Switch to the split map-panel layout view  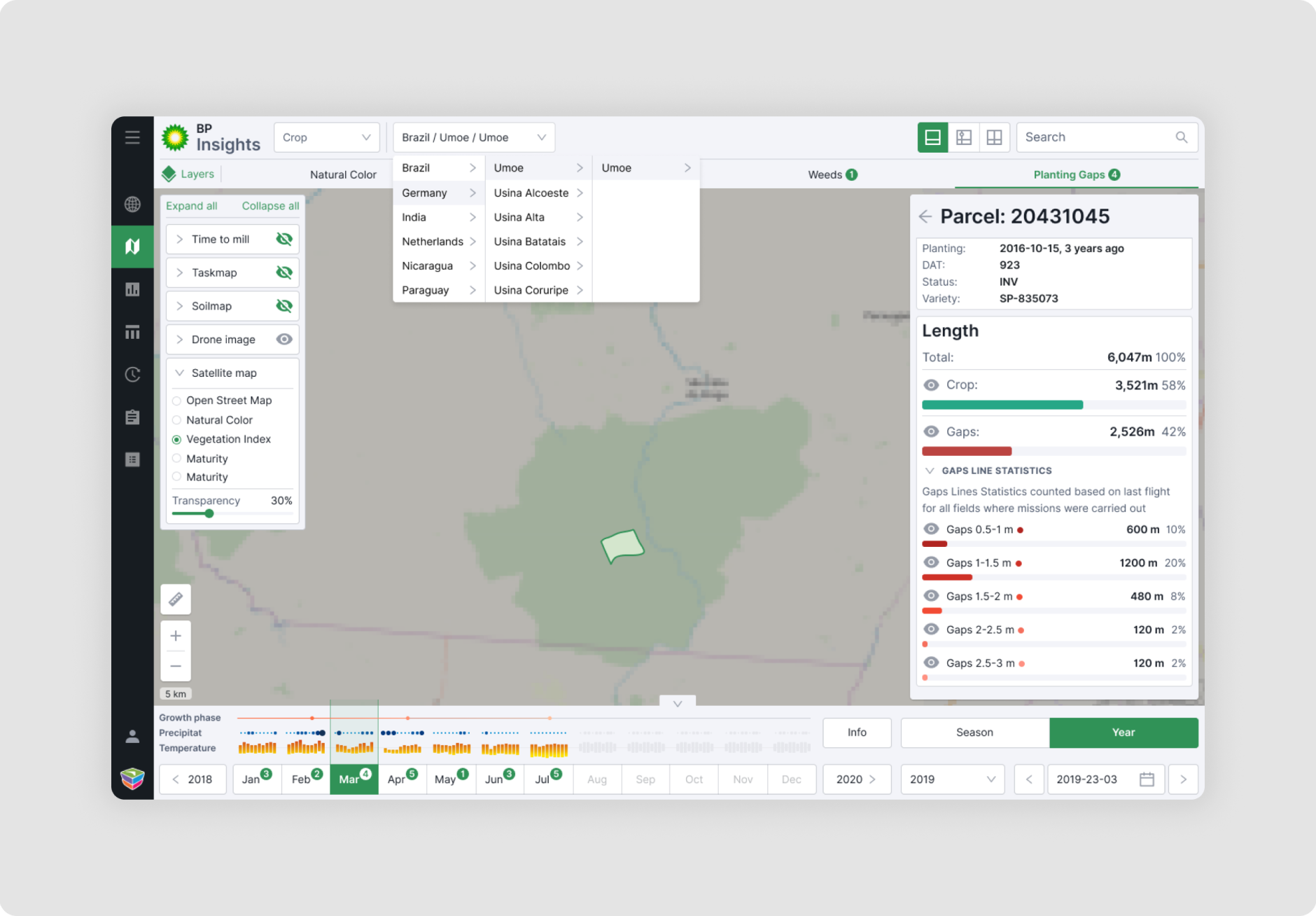963,137
